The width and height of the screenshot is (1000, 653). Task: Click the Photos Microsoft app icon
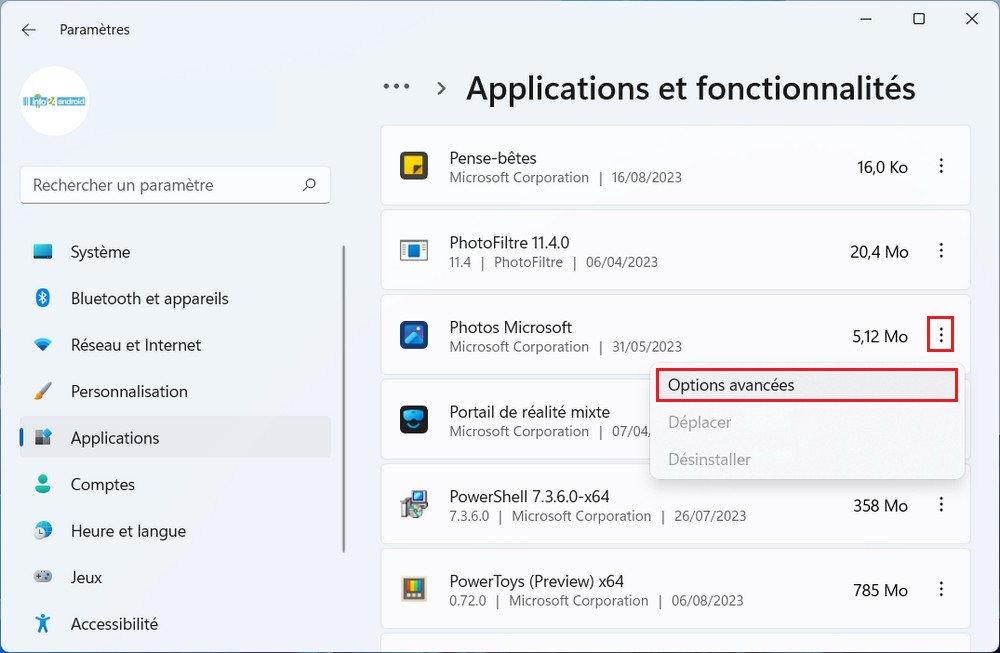point(414,335)
